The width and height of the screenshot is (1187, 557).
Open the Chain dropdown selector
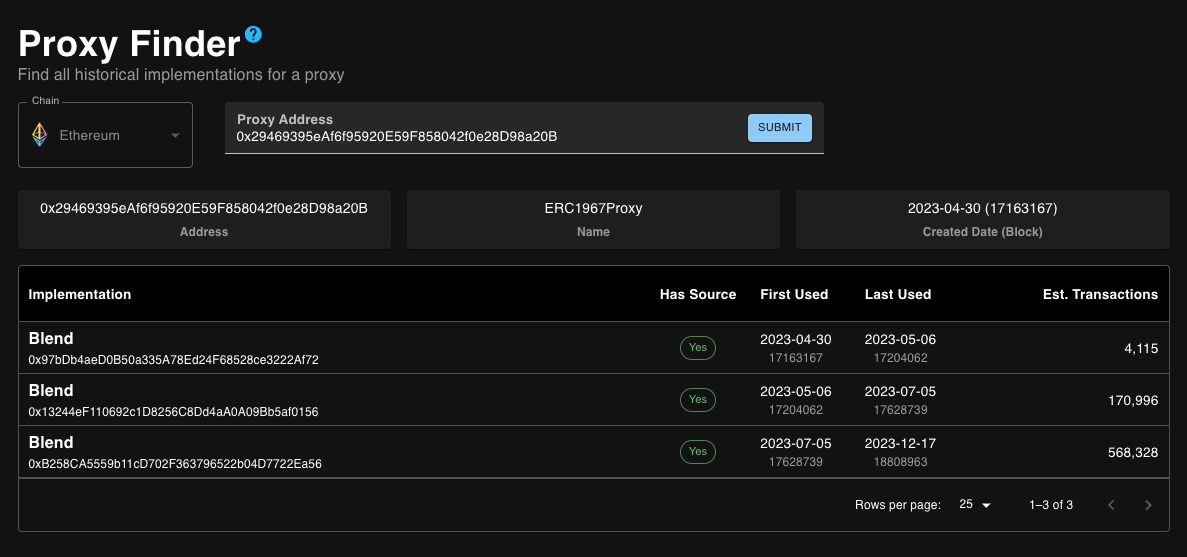point(105,135)
